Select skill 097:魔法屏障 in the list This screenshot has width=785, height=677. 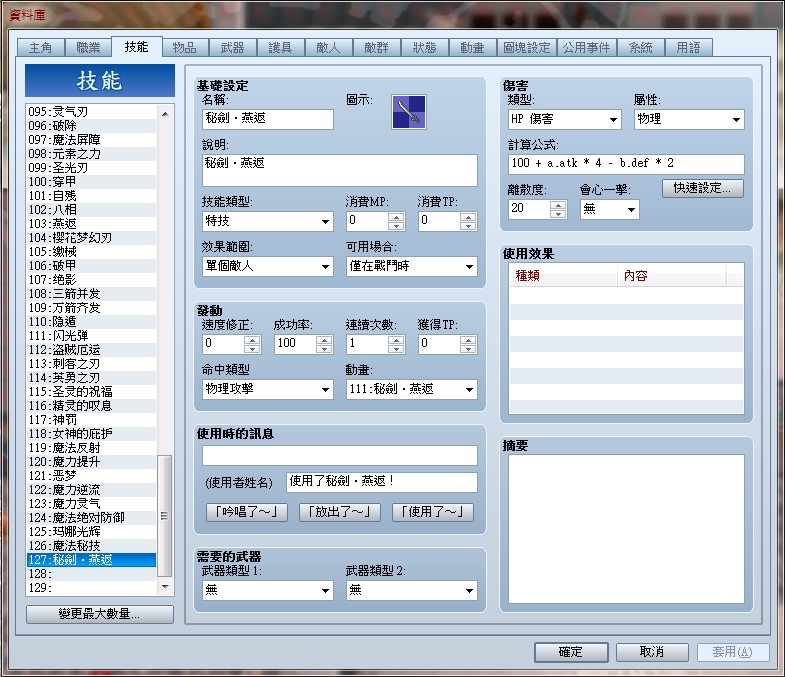pos(91,140)
